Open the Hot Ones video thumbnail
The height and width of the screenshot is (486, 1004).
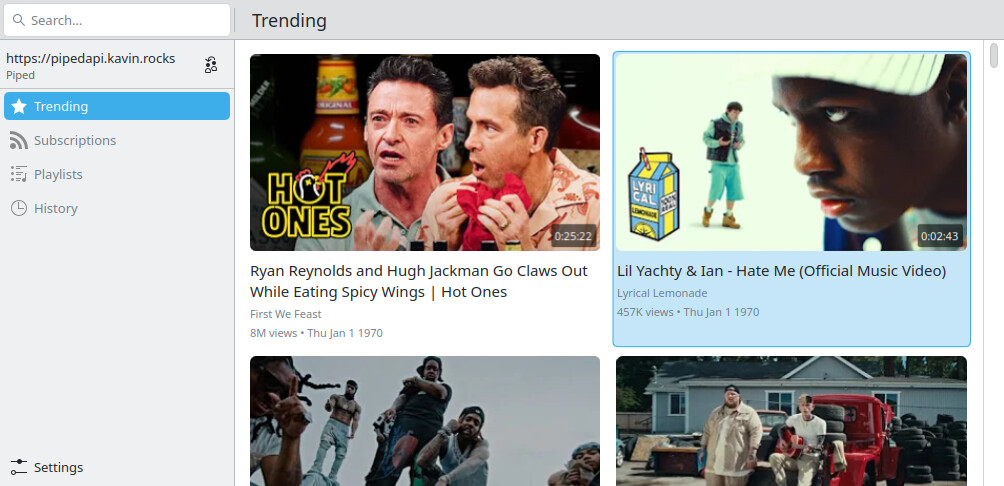(x=425, y=152)
